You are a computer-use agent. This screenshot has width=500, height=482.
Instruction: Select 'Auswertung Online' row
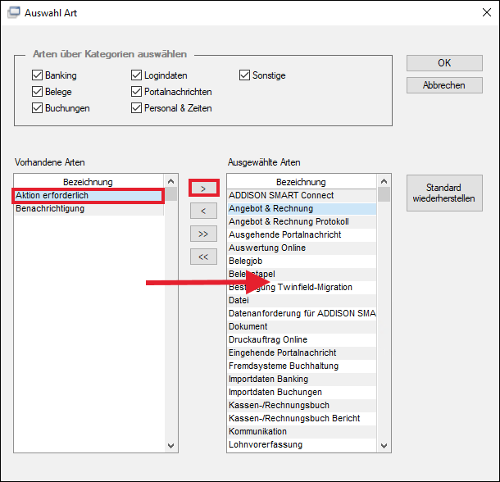click(302, 248)
